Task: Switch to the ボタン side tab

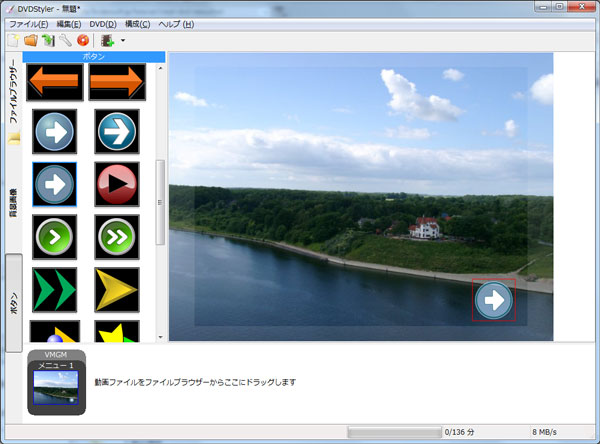Action: (x=14, y=303)
